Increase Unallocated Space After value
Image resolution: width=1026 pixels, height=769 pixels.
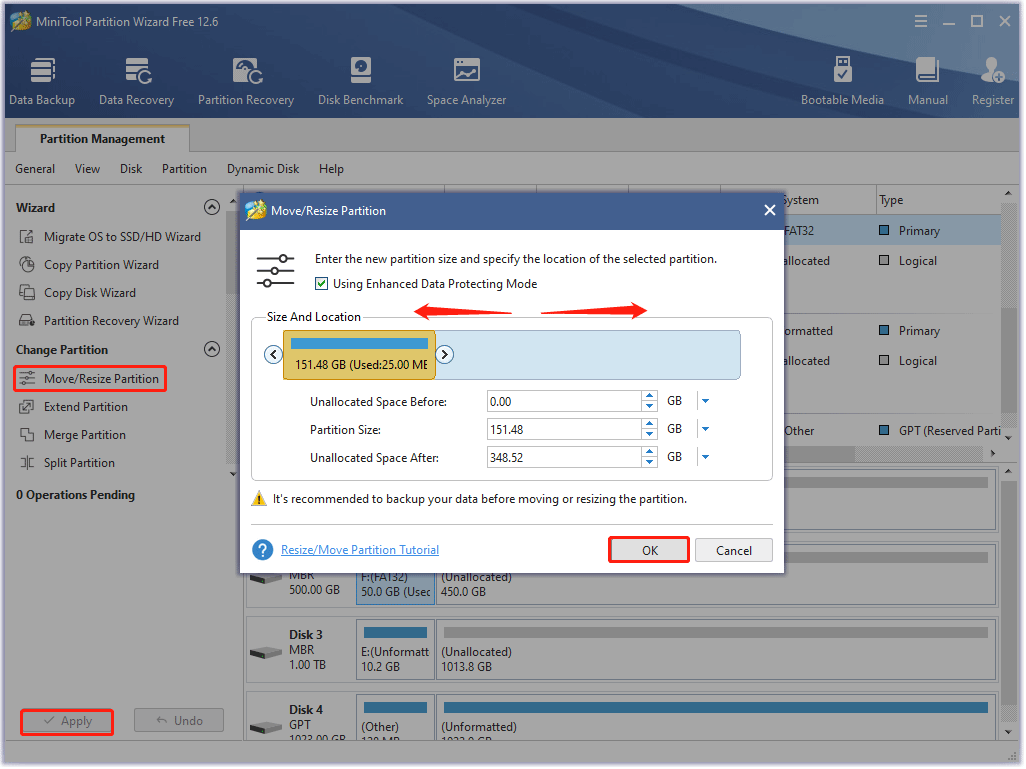click(x=650, y=453)
